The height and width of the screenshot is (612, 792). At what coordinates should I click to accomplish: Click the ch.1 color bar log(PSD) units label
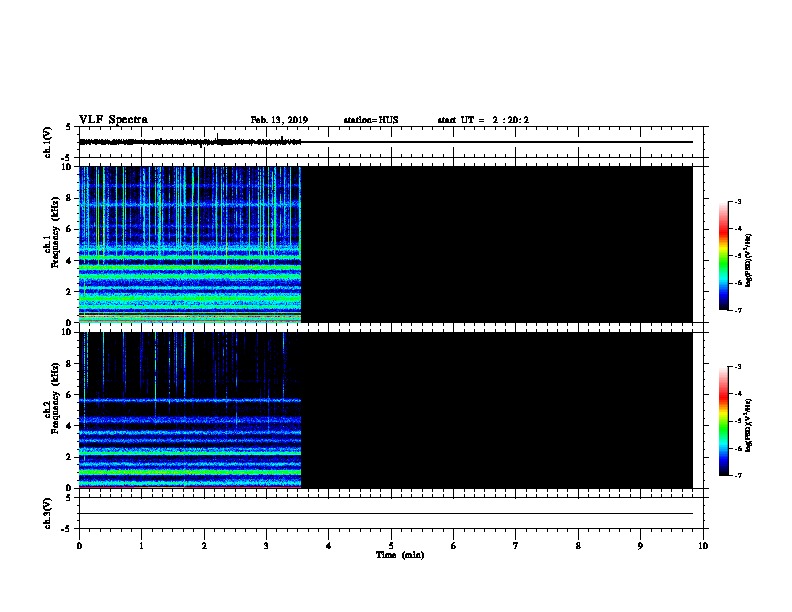tap(749, 260)
